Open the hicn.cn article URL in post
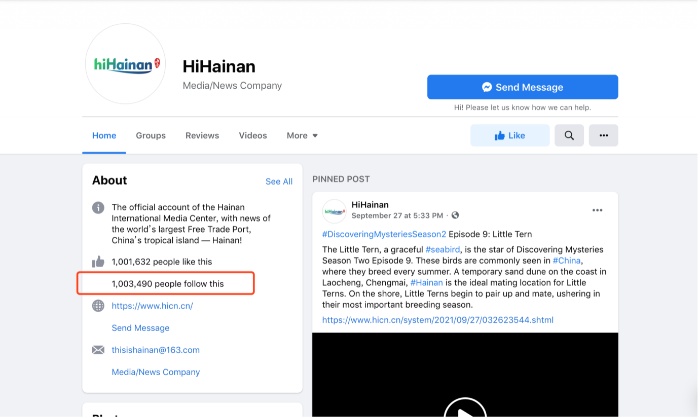Image resolution: width=700 pixels, height=418 pixels. [438, 320]
